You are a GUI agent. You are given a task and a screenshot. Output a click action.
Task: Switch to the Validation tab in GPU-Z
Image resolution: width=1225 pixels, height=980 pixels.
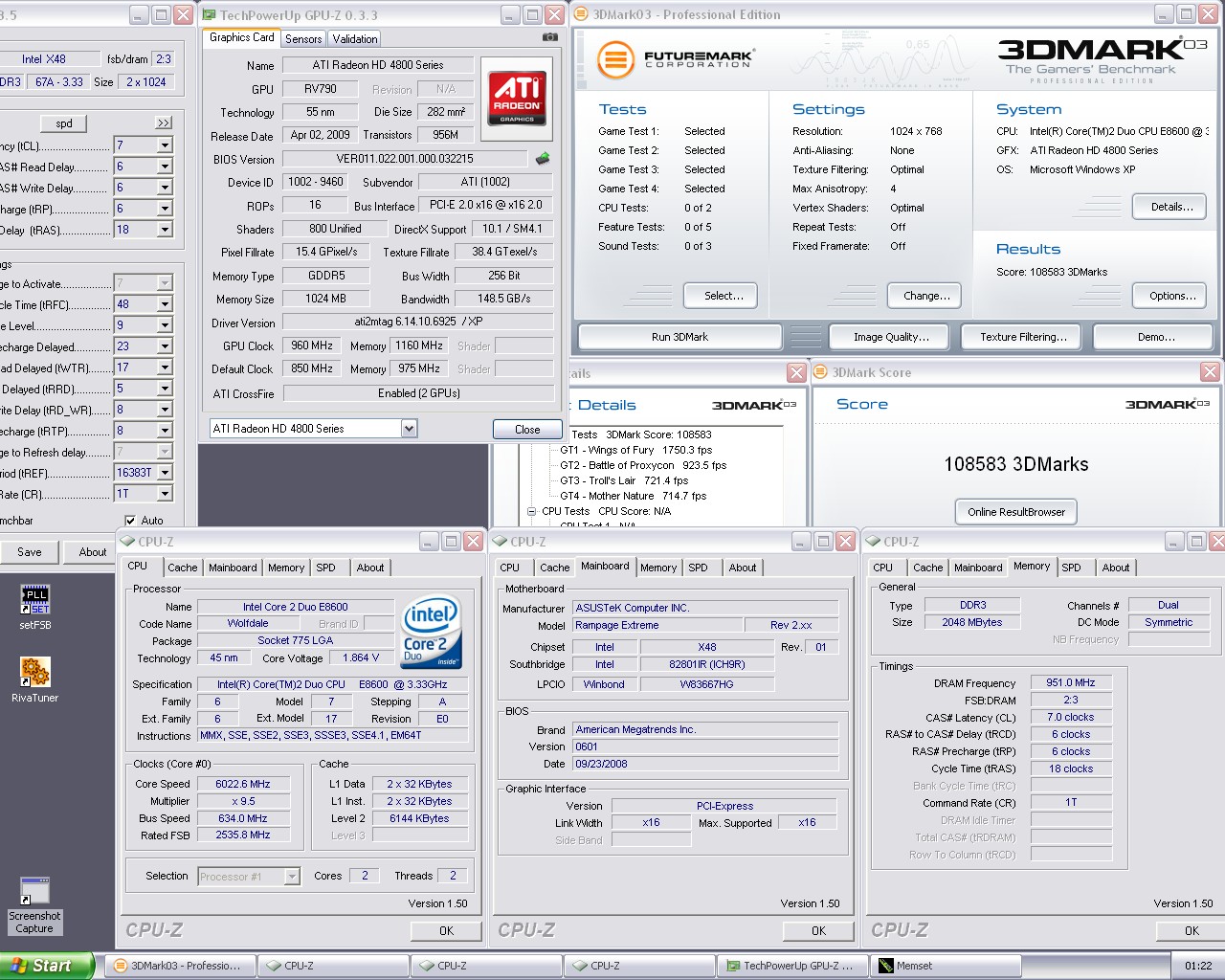pyautogui.click(x=355, y=39)
